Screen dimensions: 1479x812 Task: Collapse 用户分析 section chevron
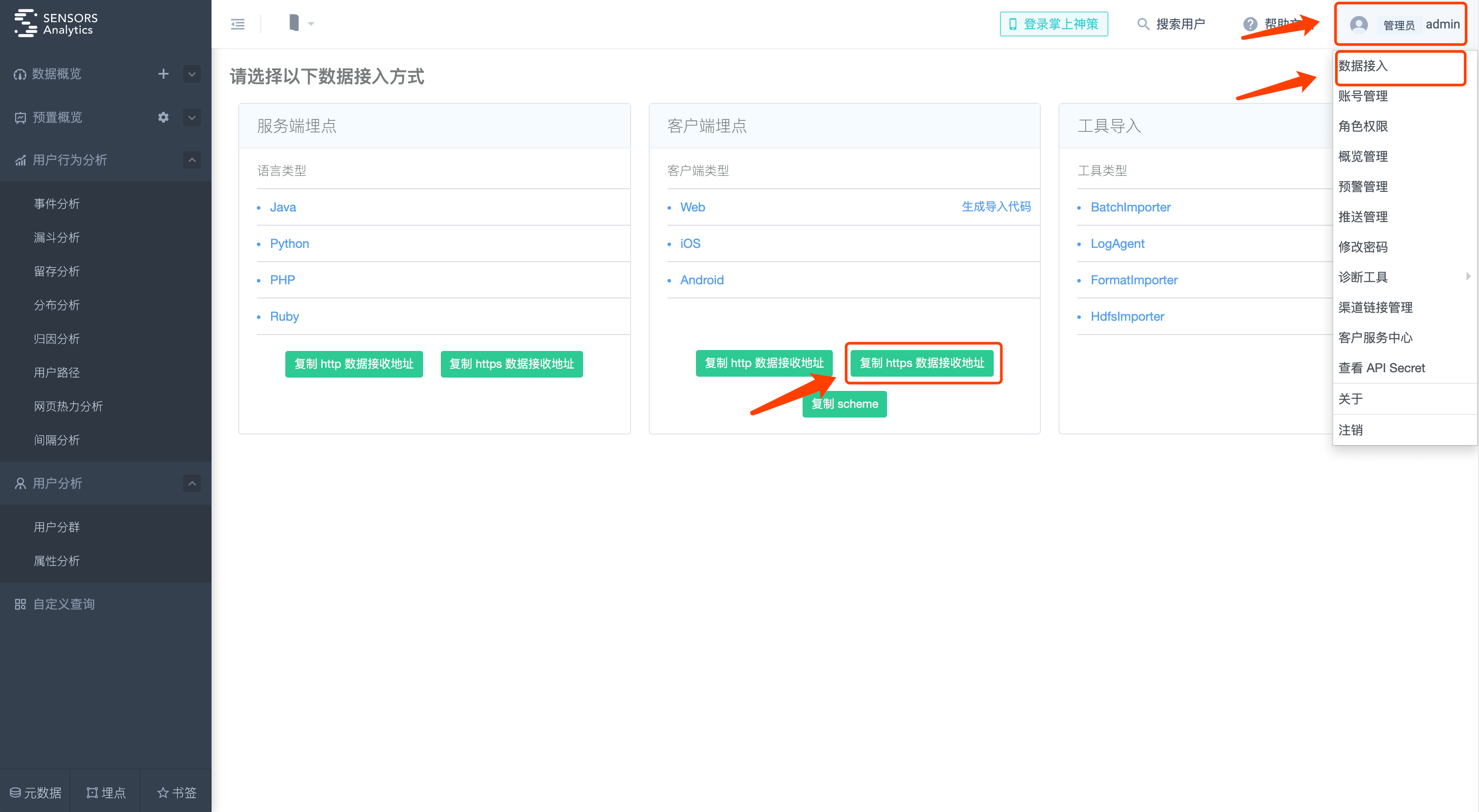(192, 483)
